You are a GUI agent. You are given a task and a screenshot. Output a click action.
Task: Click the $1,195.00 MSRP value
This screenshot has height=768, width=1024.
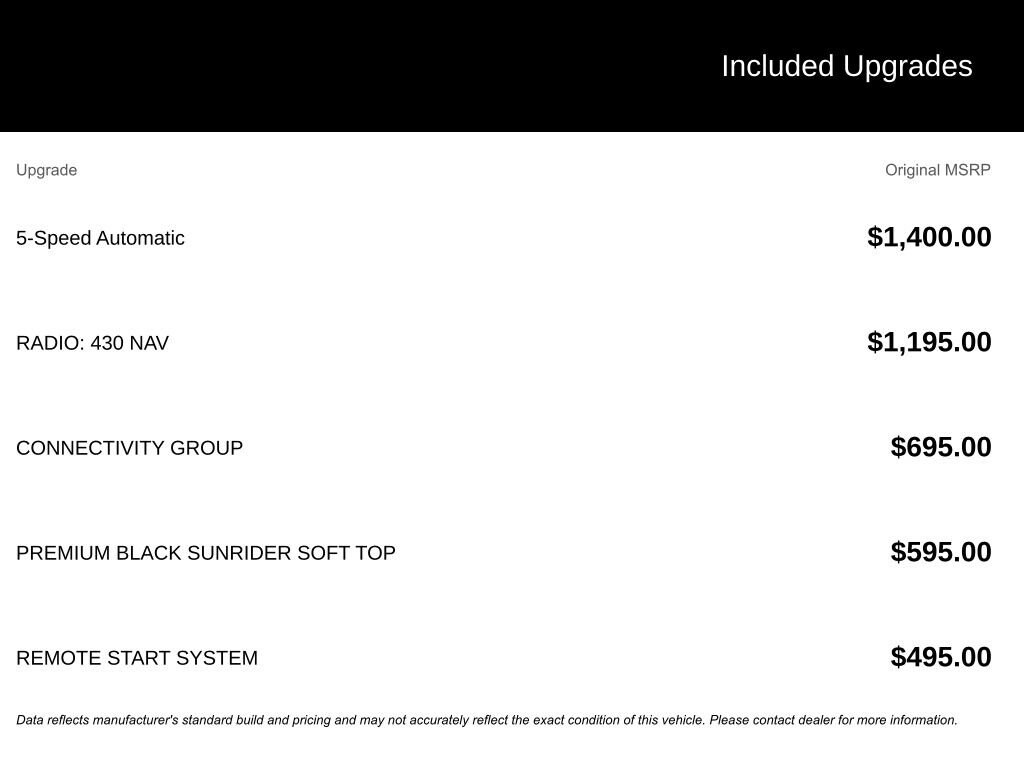pyautogui.click(x=929, y=342)
